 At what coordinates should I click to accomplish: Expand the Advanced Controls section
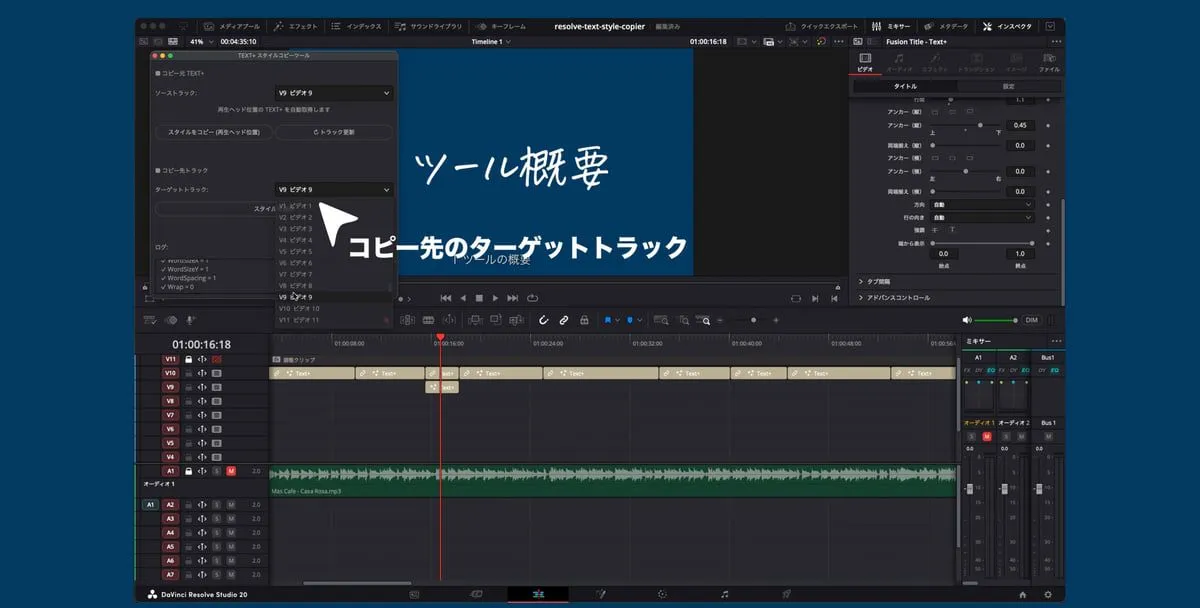pyautogui.click(x=900, y=298)
